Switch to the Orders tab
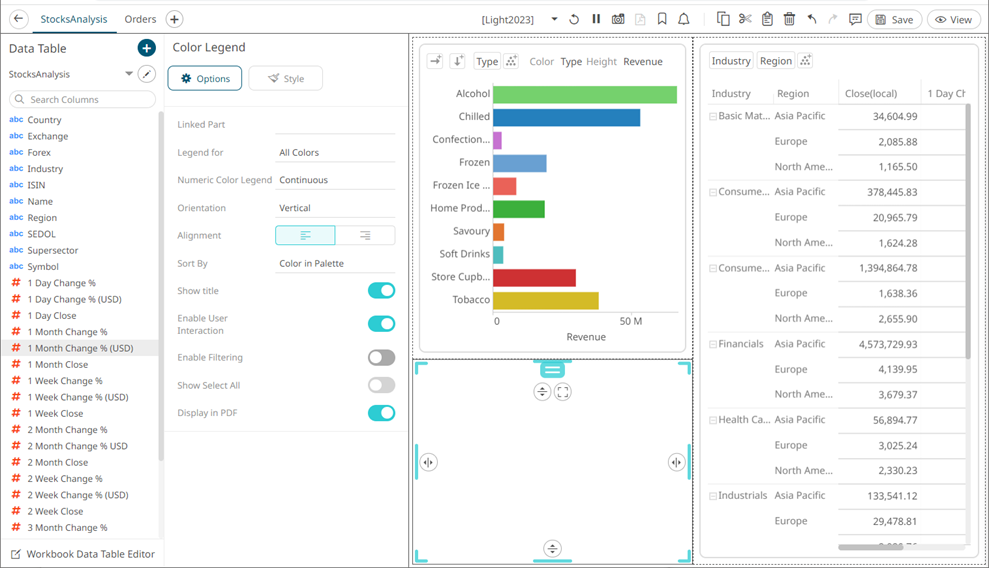989x568 pixels. tap(140, 19)
